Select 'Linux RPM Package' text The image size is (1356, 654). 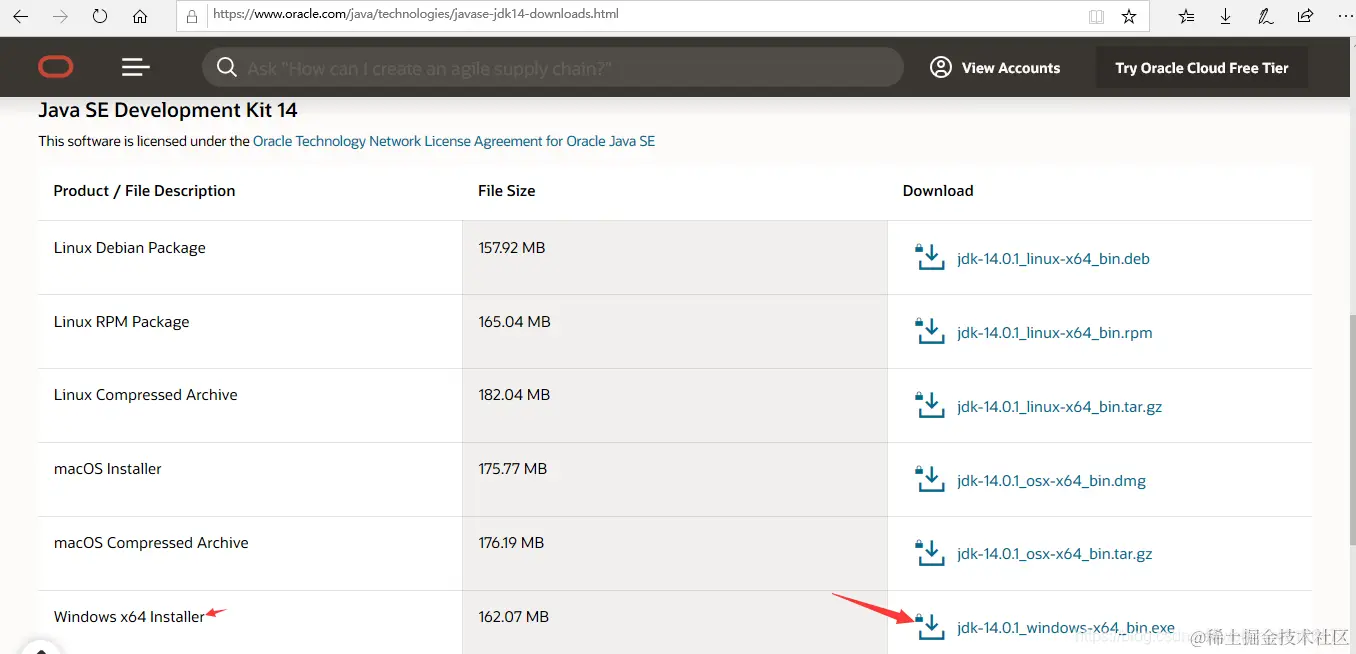tap(121, 322)
